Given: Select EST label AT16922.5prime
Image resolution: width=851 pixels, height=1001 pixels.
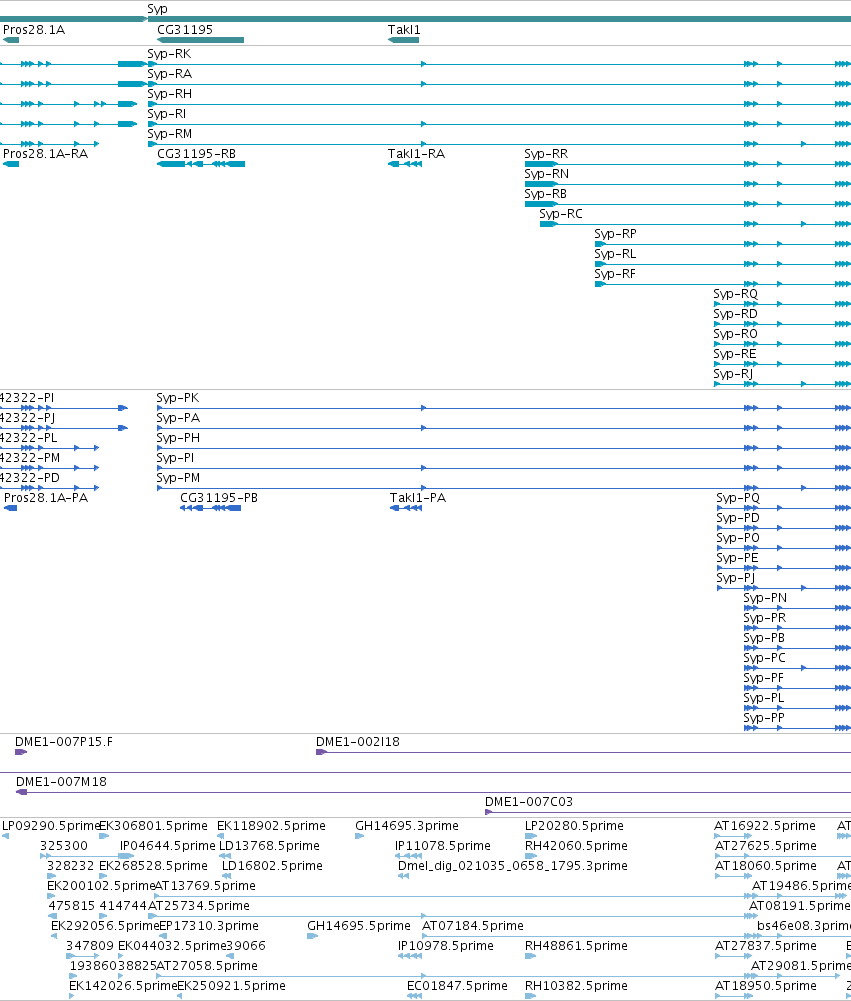Looking at the screenshot, I should [765, 825].
